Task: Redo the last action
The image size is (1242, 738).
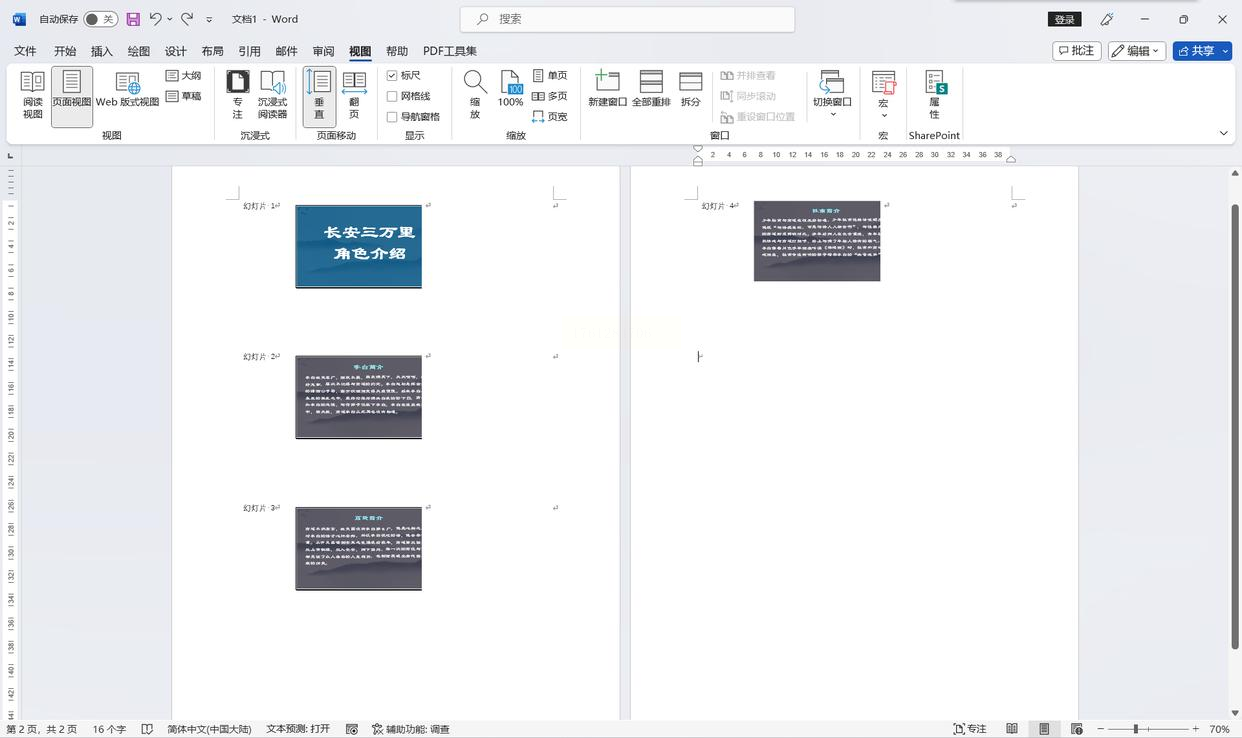Action: (187, 19)
